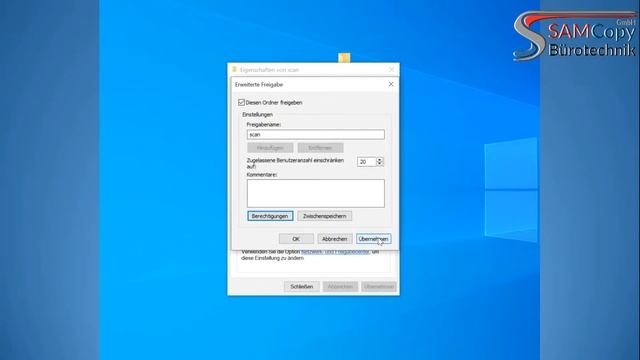Click the greyed Entfernen button

pos(320,148)
